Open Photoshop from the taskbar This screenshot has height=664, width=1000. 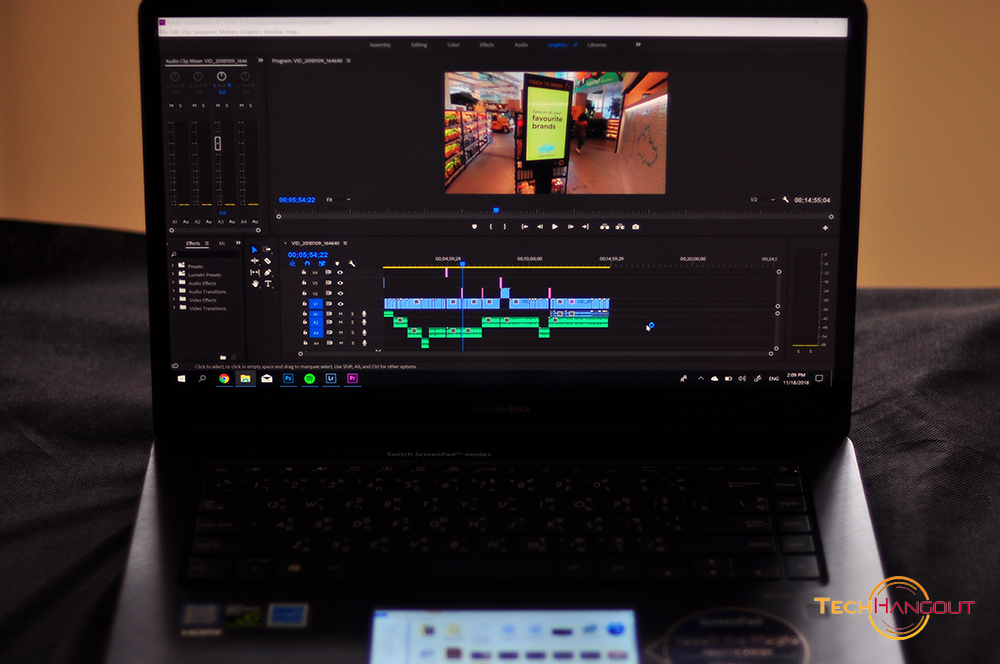point(288,378)
